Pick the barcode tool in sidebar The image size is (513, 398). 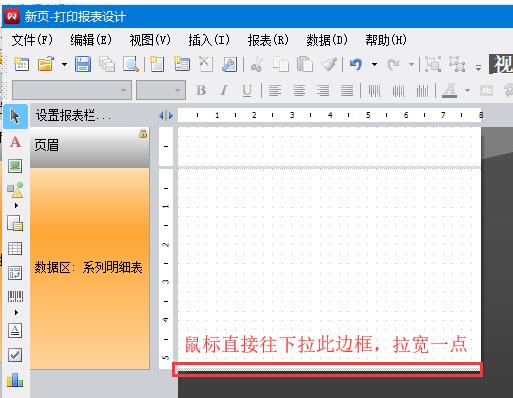pos(15,296)
